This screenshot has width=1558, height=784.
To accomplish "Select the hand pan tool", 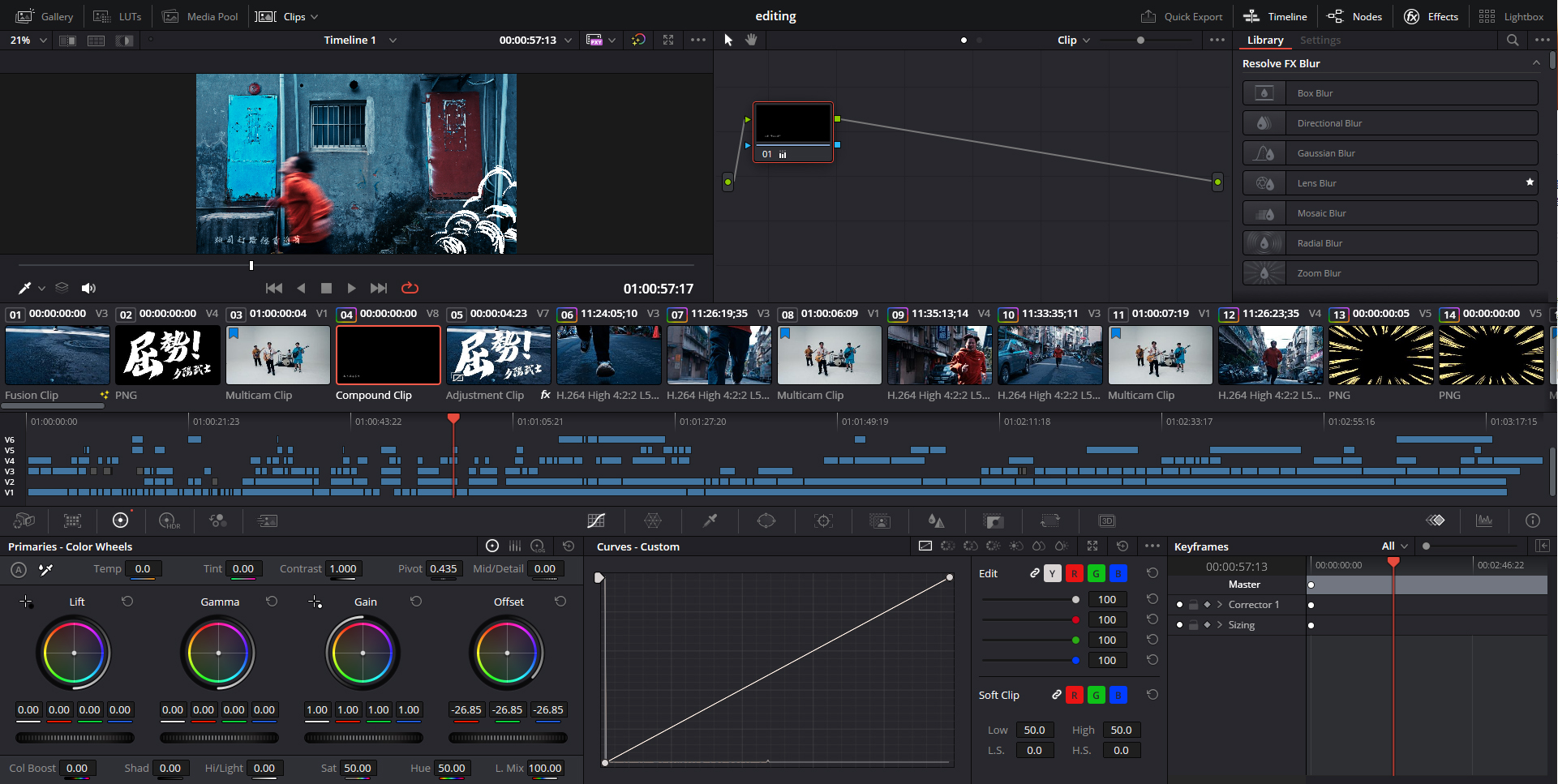I will pyautogui.click(x=751, y=40).
